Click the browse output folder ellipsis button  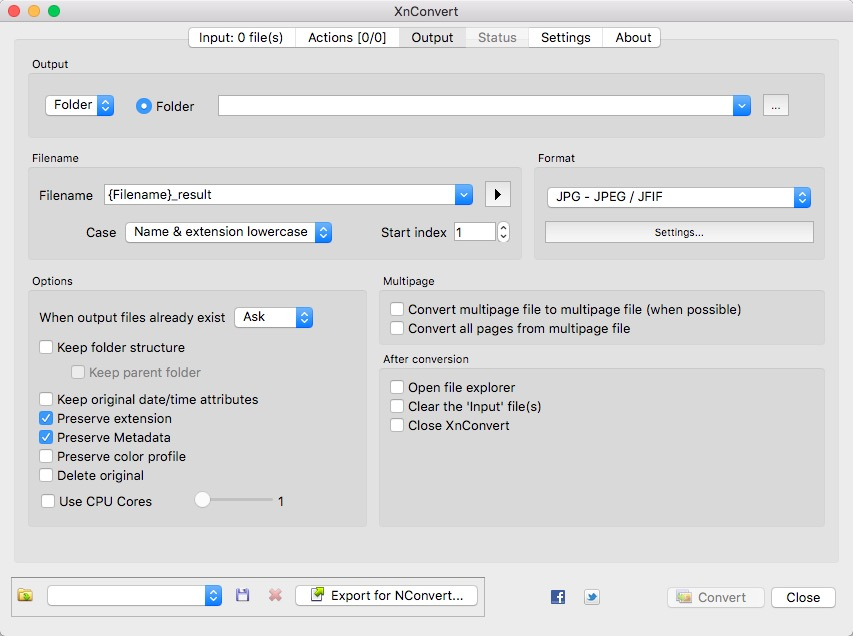[775, 105]
